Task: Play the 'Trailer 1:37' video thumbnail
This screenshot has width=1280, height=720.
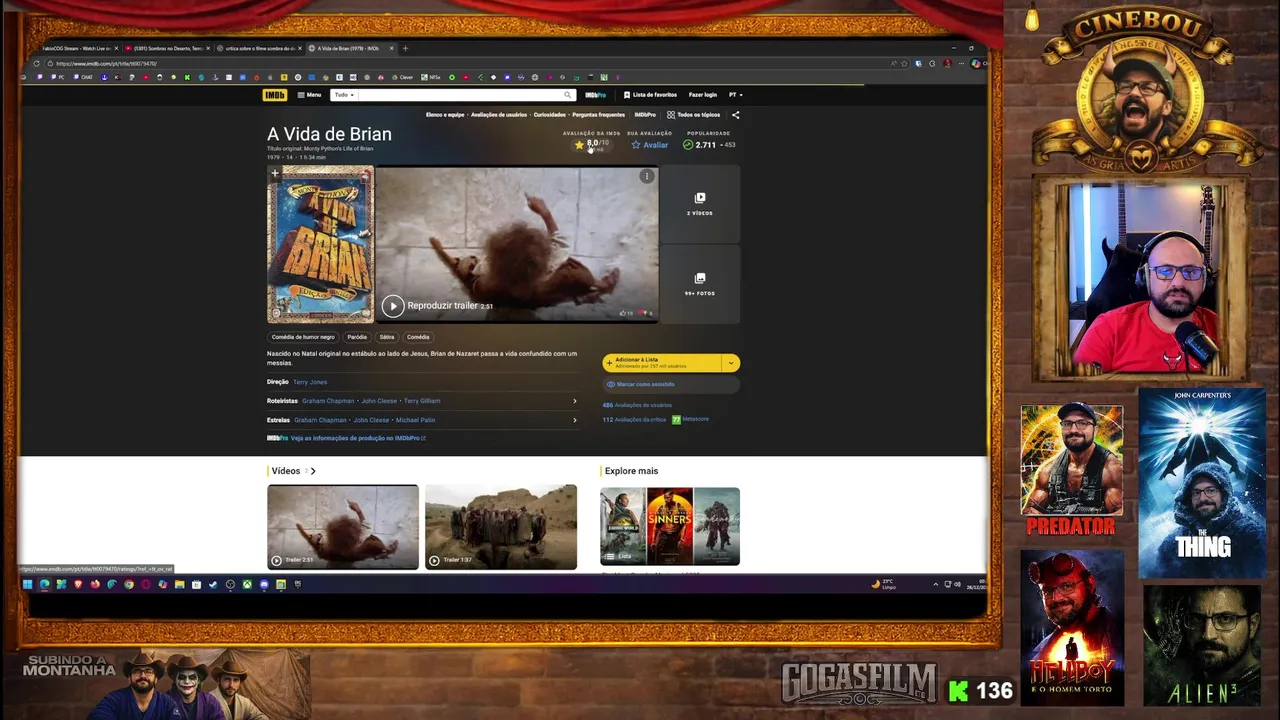Action: click(501, 527)
